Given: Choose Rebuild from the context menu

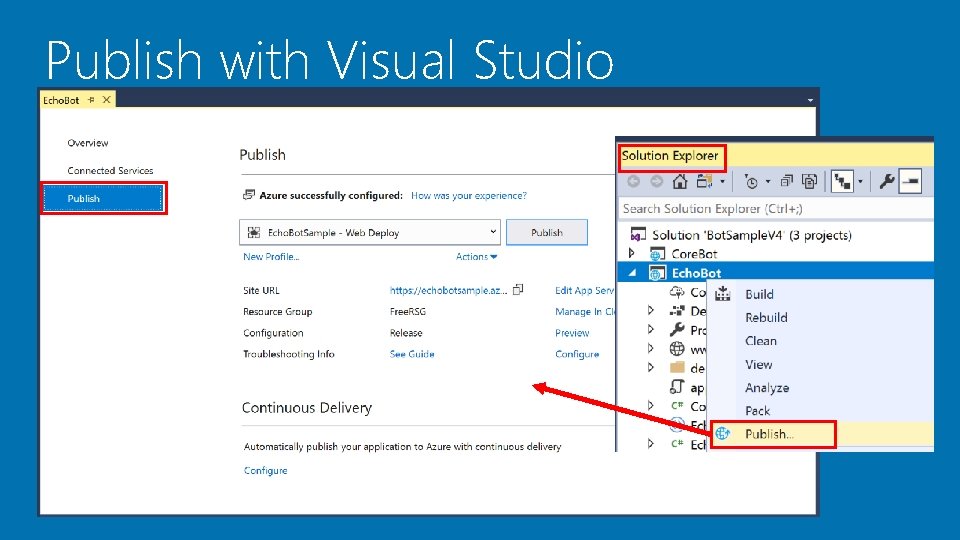Looking at the screenshot, I should 766,318.
